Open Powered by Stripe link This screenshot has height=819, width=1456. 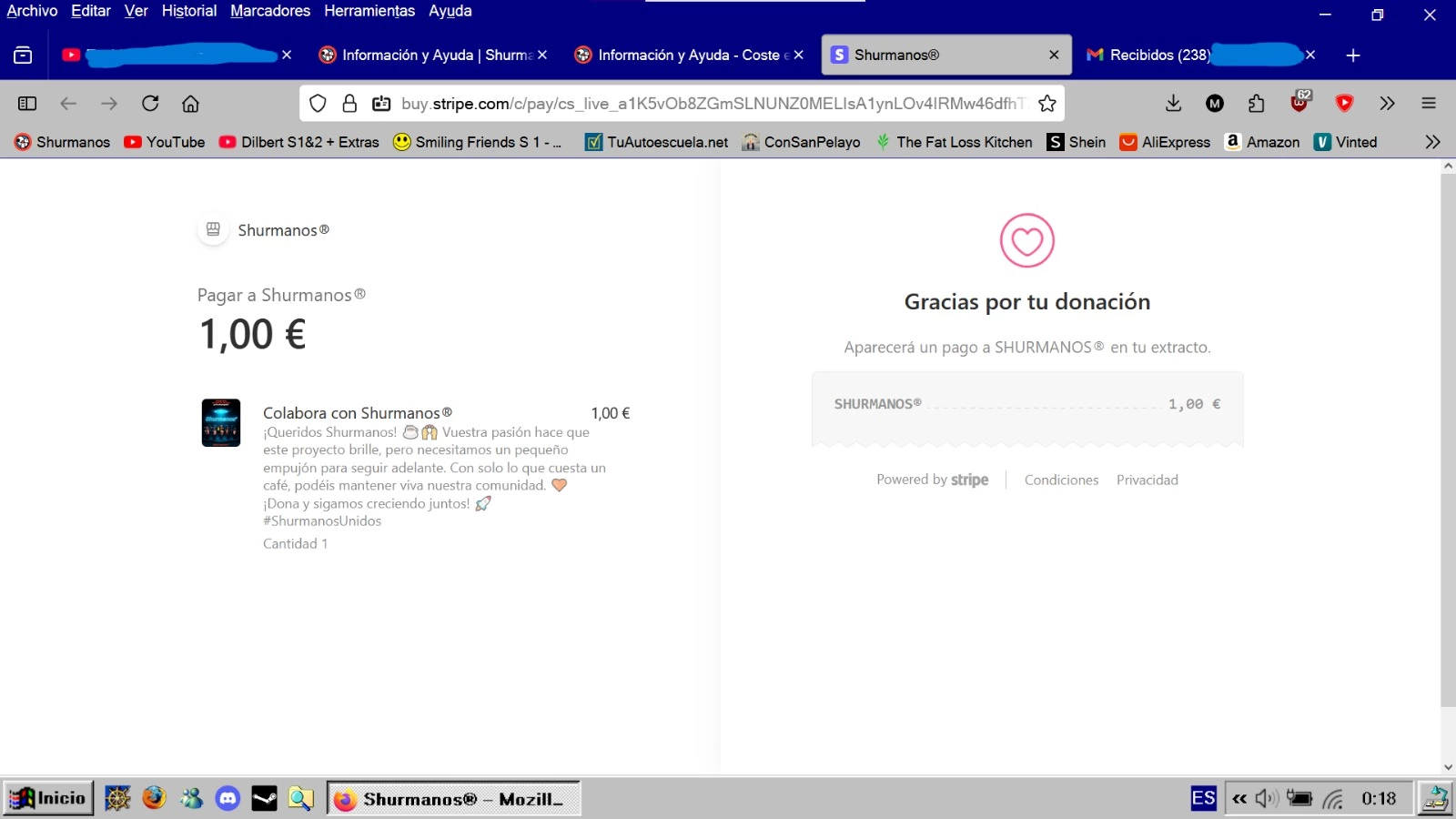(932, 480)
